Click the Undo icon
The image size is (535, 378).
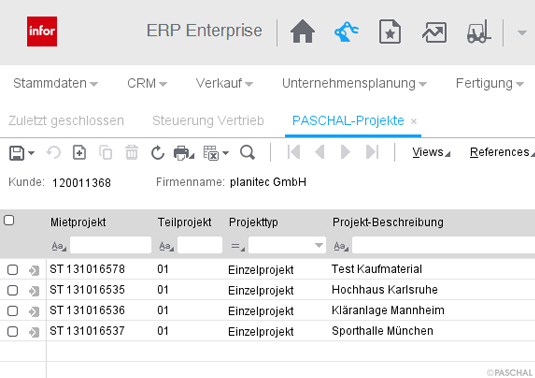(54, 152)
